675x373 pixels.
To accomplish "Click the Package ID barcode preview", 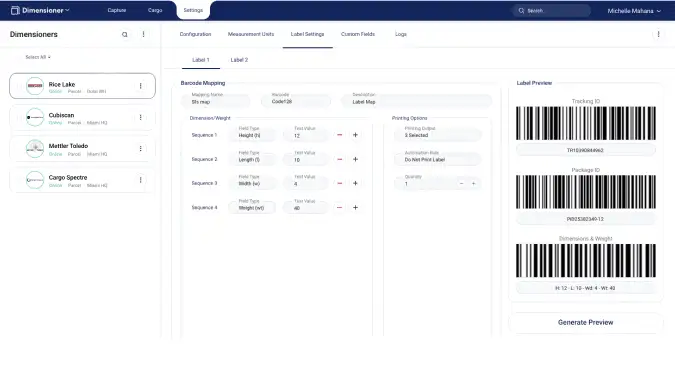I will [x=586, y=192].
